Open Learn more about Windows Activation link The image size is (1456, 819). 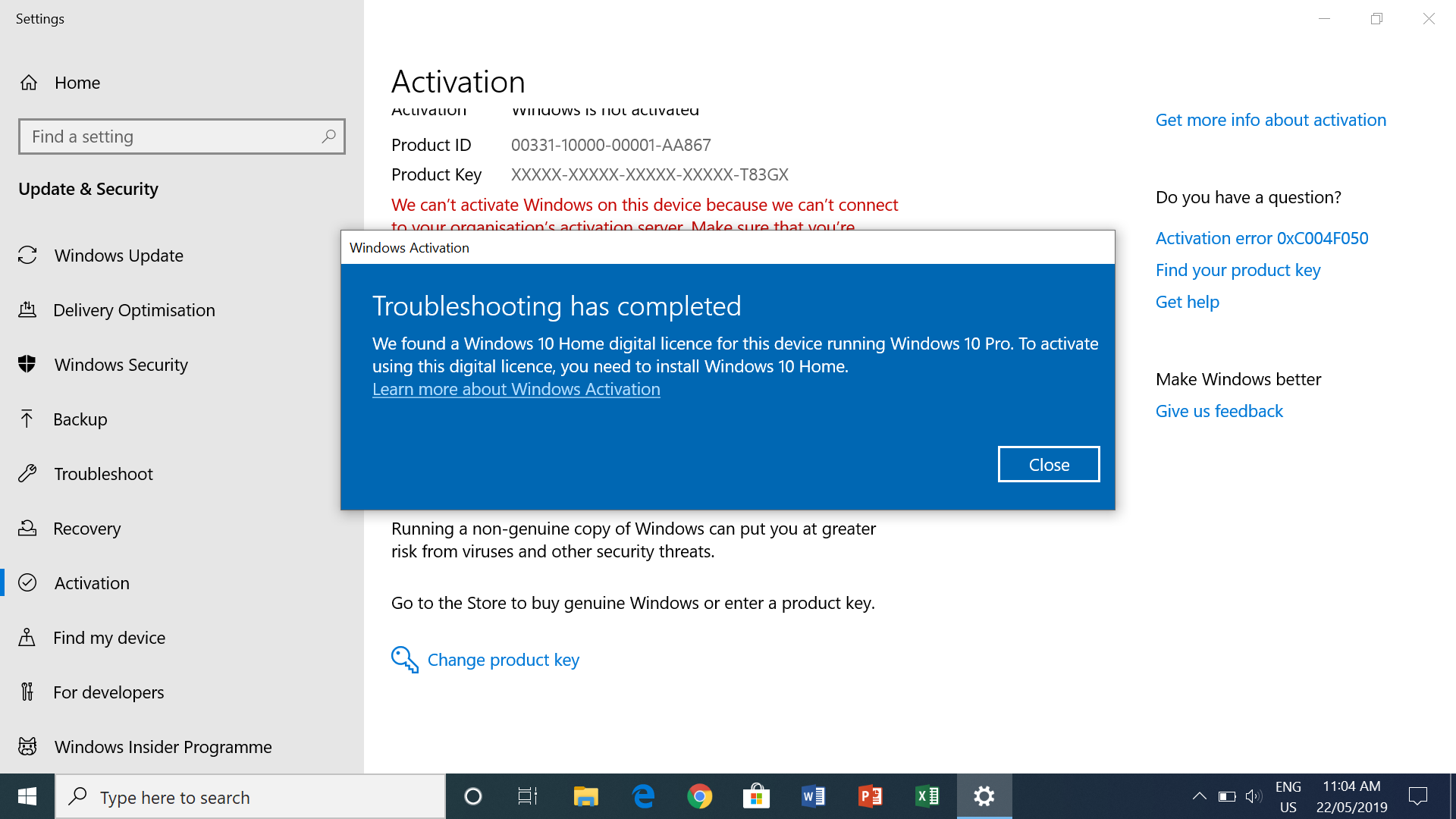coord(516,389)
